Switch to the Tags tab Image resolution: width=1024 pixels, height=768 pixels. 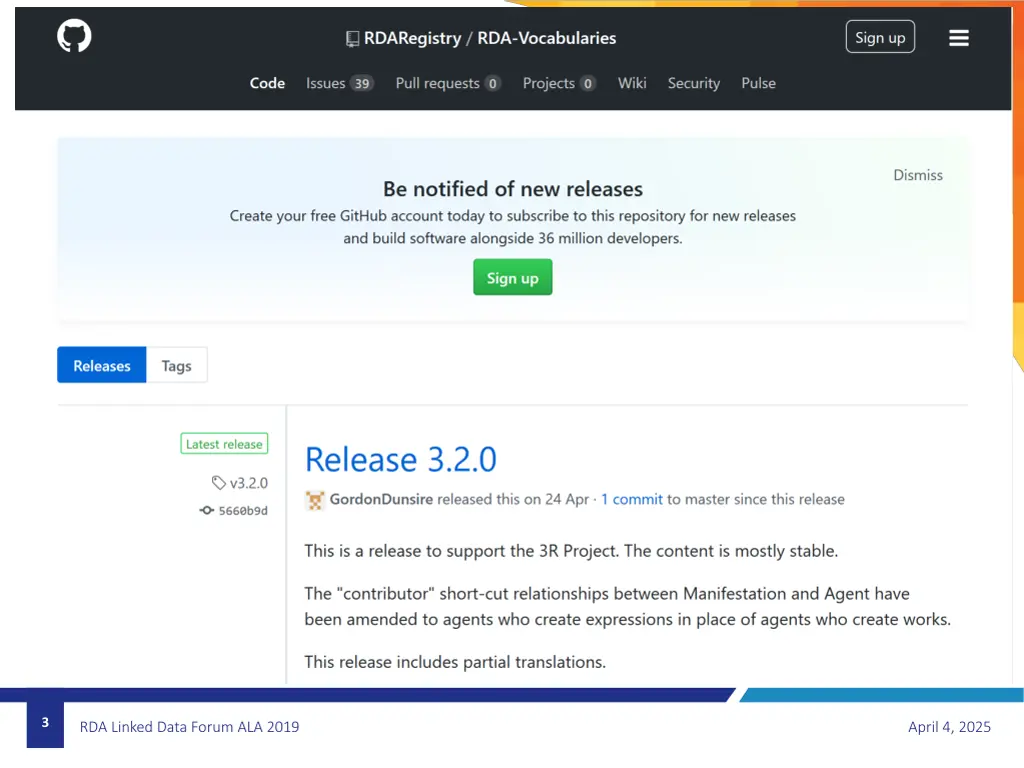tap(176, 365)
